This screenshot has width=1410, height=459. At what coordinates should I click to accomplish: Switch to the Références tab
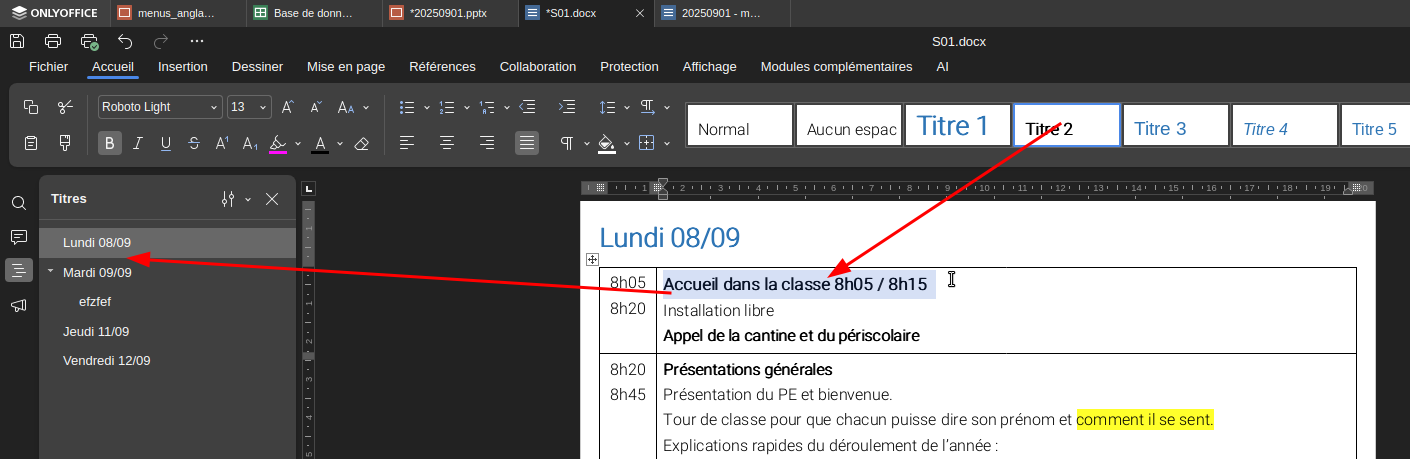[442, 67]
